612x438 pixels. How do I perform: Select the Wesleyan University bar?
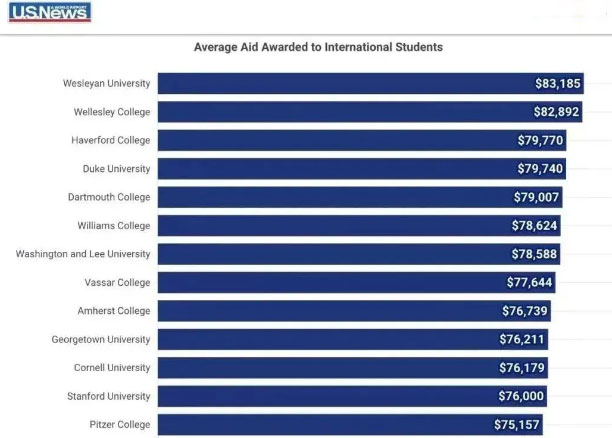340,84
